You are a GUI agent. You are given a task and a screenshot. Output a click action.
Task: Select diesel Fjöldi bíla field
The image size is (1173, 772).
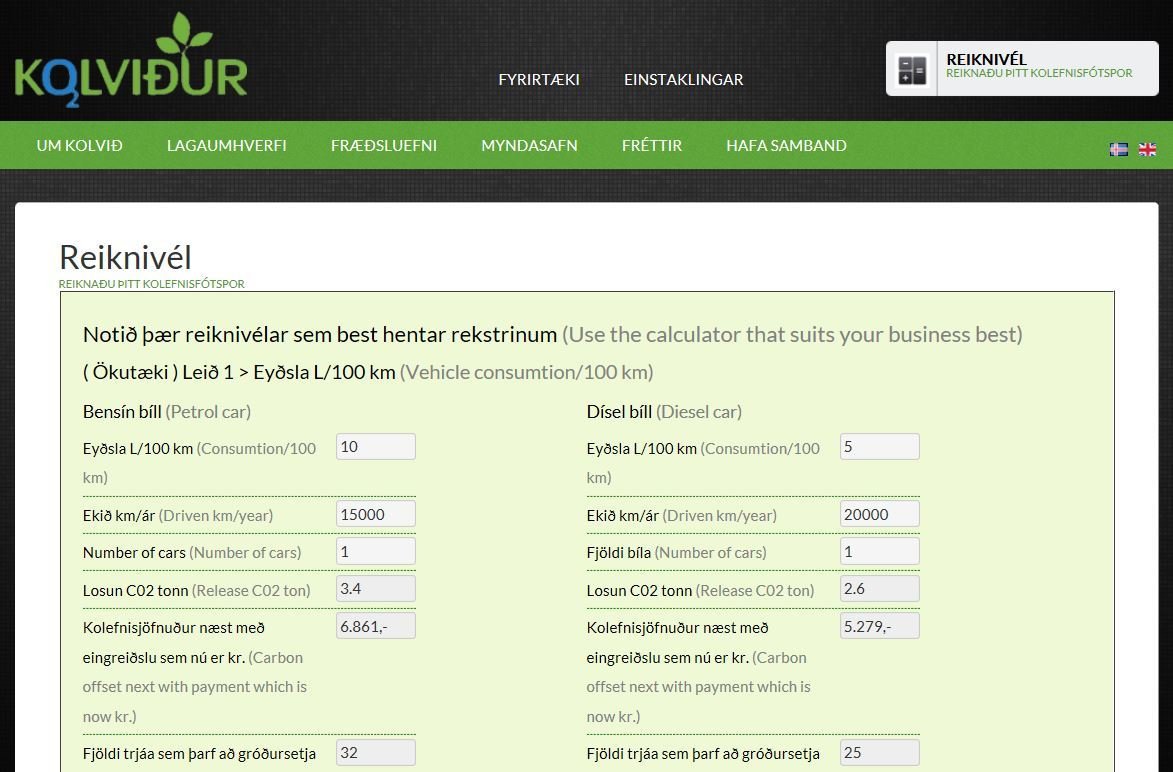tap(879, 551)
